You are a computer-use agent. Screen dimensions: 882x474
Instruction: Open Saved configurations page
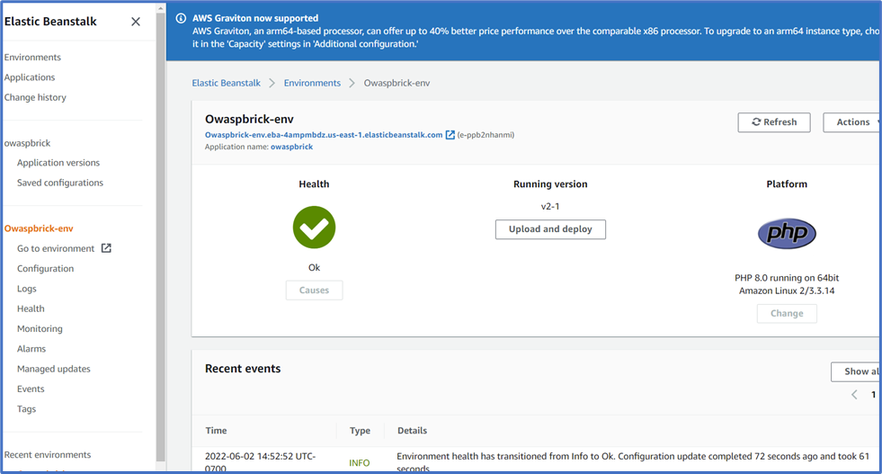(60, 183)
